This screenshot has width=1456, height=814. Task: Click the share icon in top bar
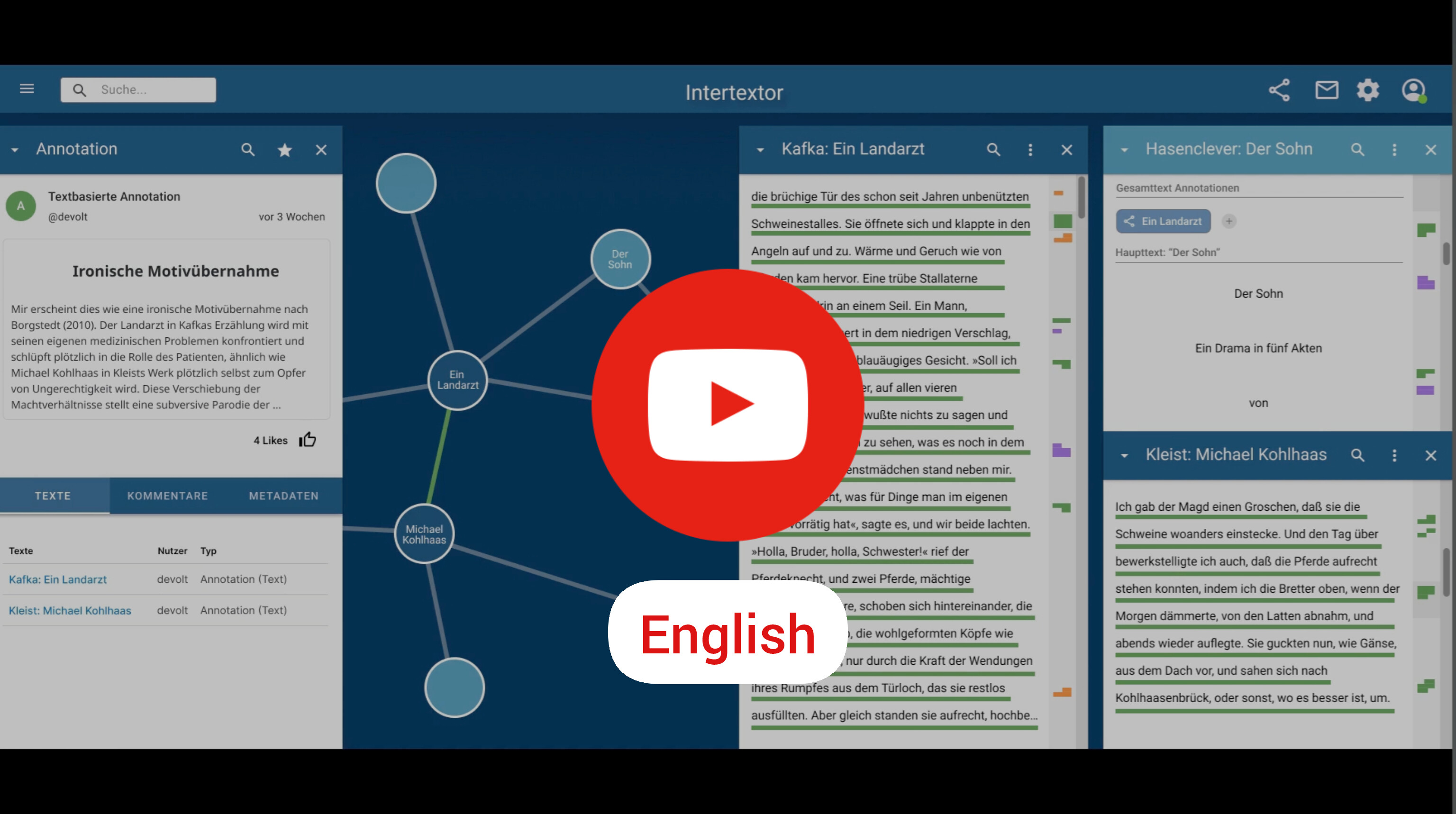click(x=1279, y=90)
